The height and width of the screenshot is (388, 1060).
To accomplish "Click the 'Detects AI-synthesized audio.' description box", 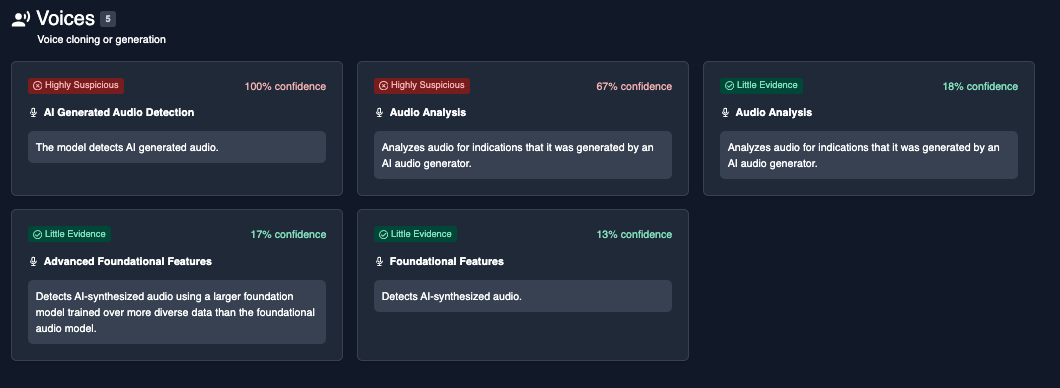I will click(x=523, y=296).
